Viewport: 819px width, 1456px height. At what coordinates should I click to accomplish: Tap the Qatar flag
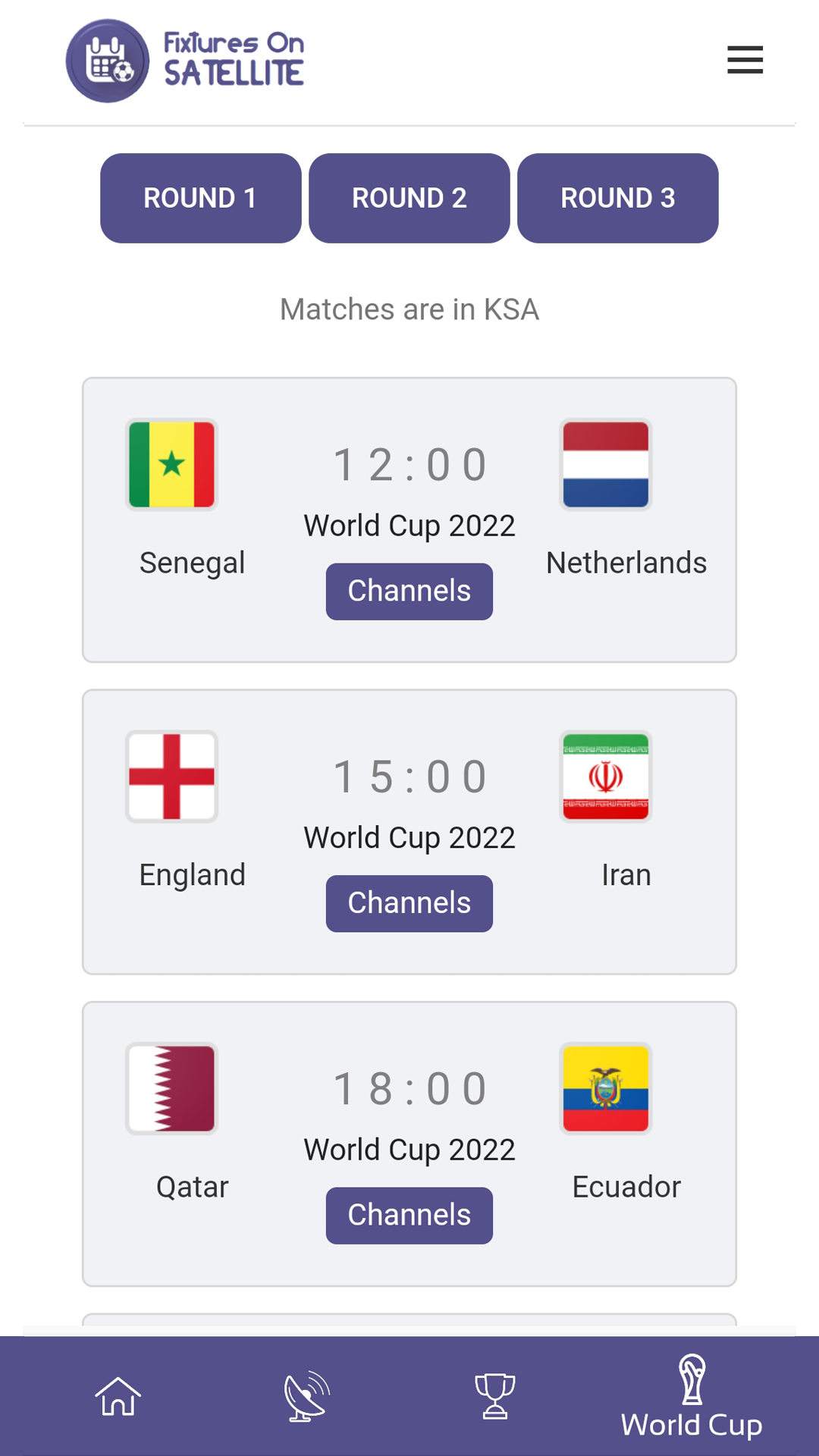click(x=172, y=1088)
